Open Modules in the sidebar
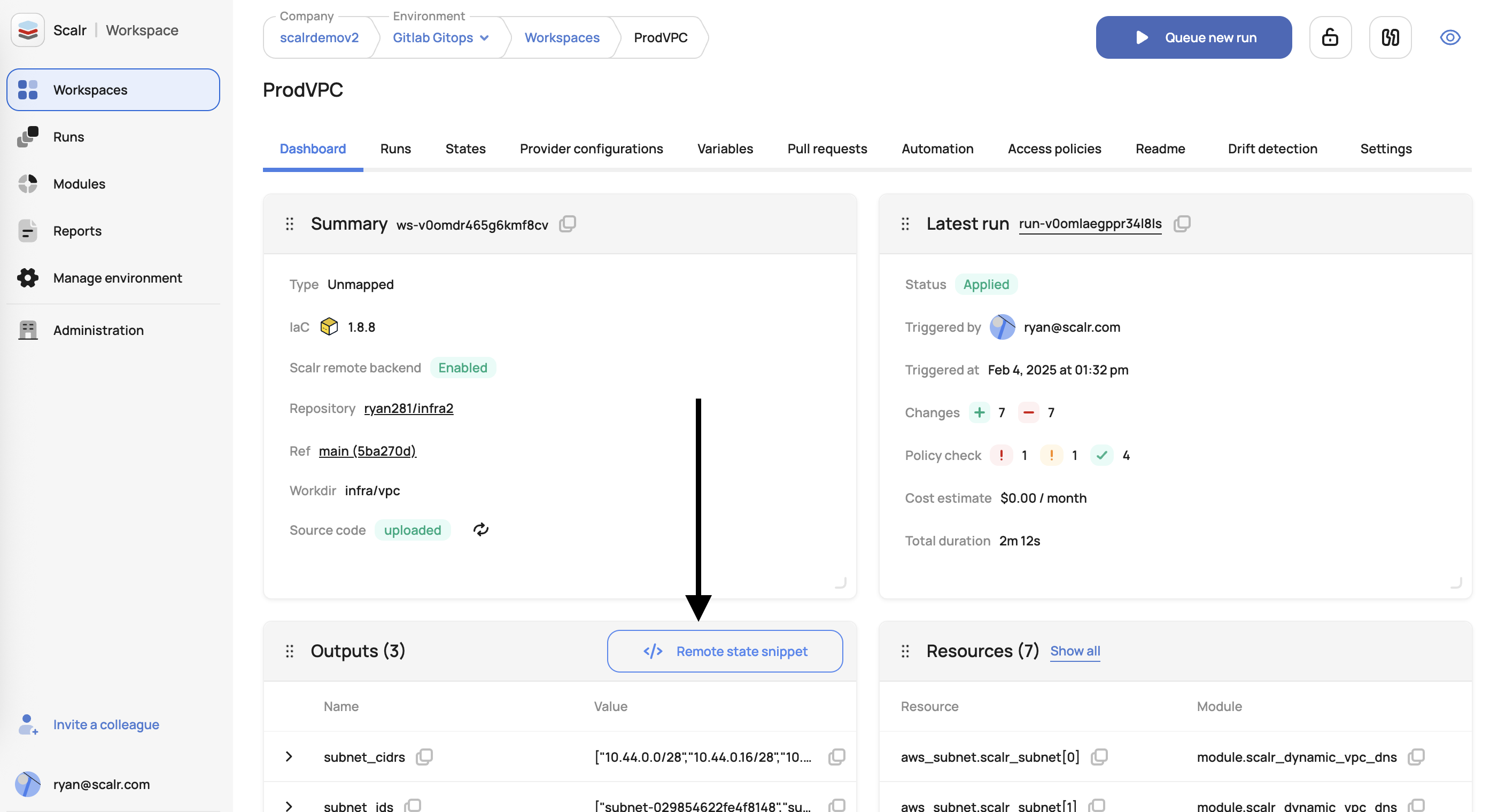 [x=79, y=184]
